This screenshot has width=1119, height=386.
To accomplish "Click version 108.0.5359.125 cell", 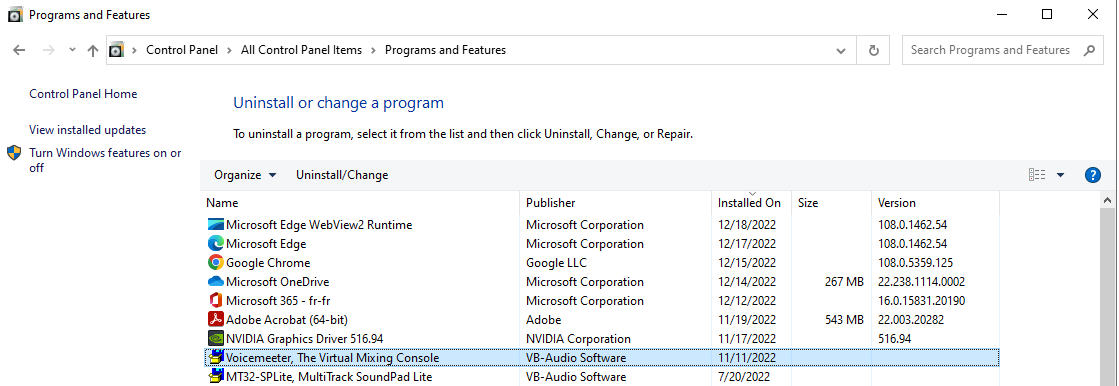I will (916, 263).
